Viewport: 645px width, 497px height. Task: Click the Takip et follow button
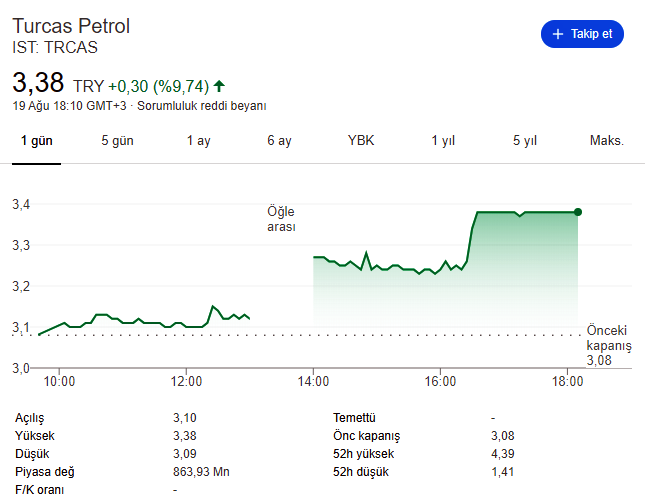point(582,34)
